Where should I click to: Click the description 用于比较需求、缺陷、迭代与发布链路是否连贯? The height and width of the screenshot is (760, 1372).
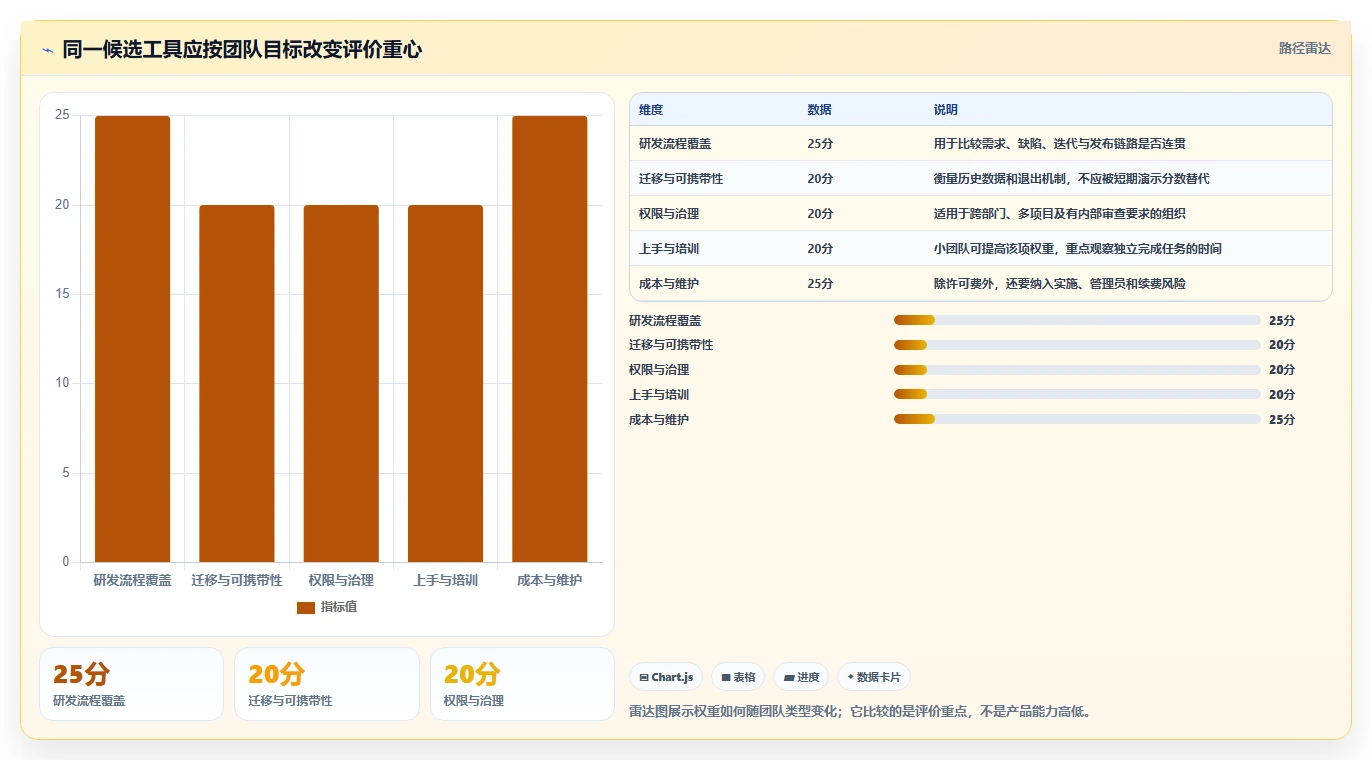1060,144
